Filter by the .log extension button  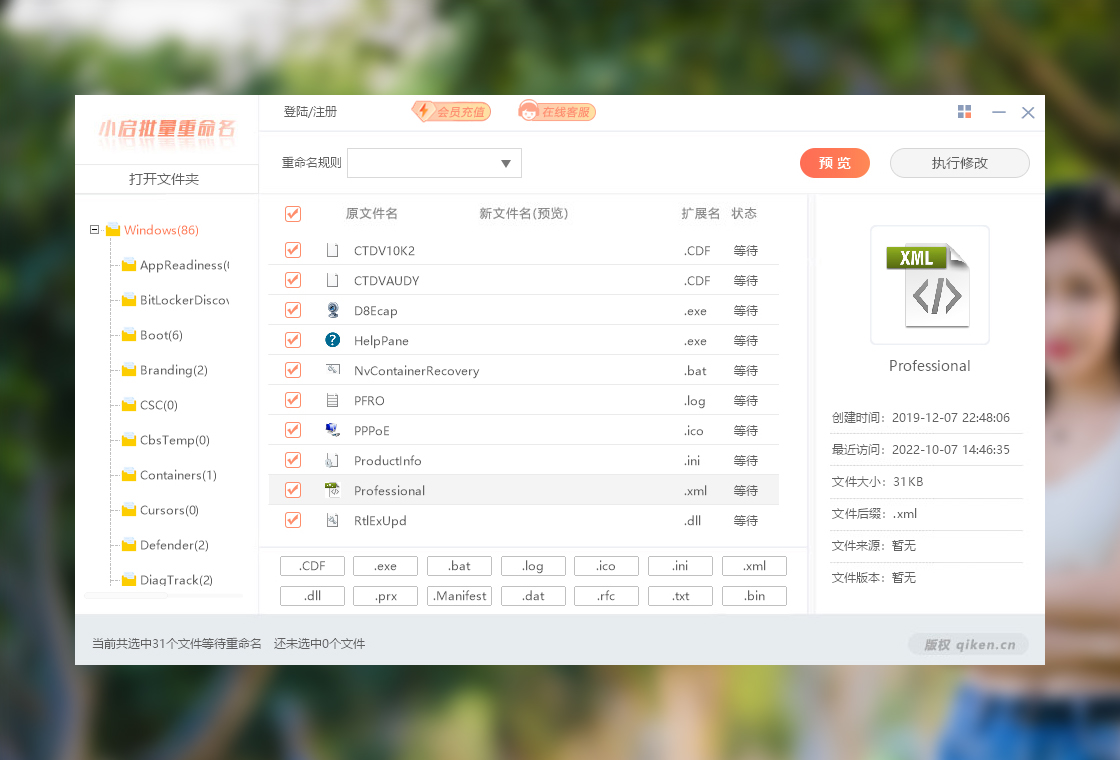click(533, 566)
